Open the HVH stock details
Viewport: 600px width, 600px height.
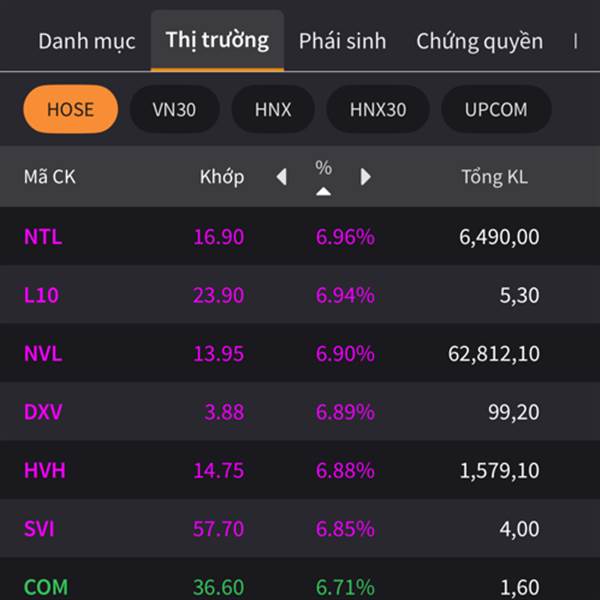pos(300,470)
